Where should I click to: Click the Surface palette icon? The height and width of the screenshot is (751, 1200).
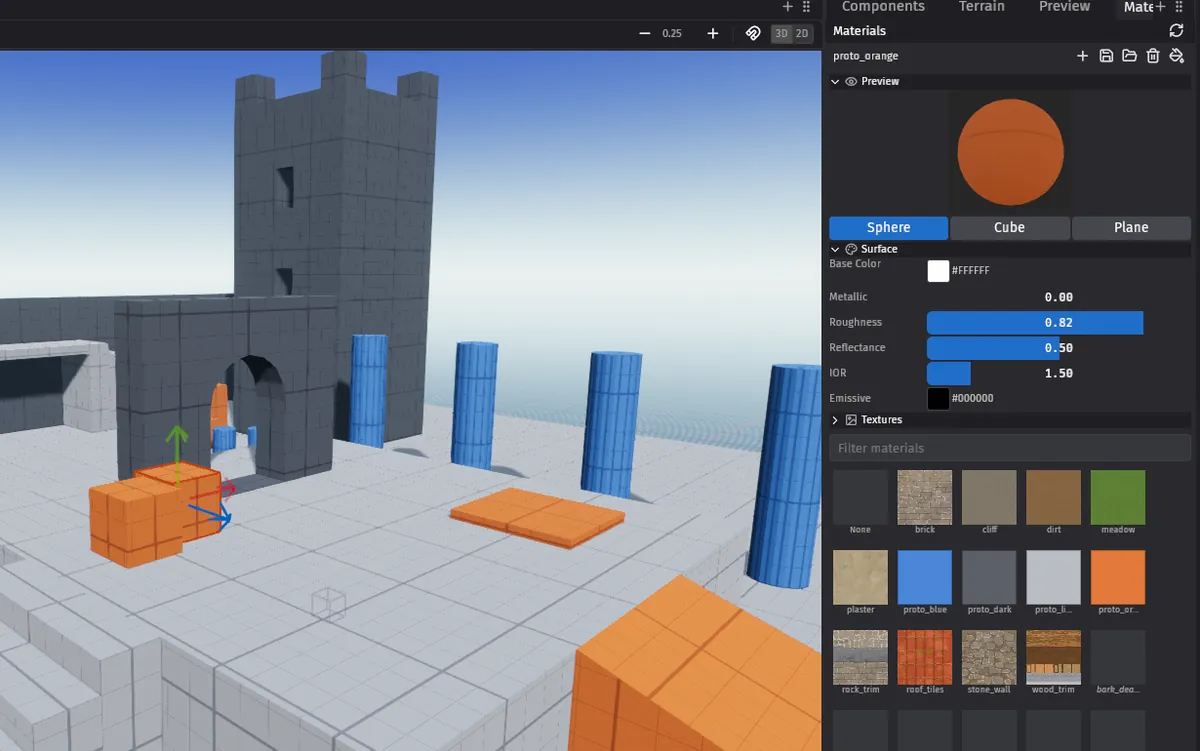(x=851, y=249)
